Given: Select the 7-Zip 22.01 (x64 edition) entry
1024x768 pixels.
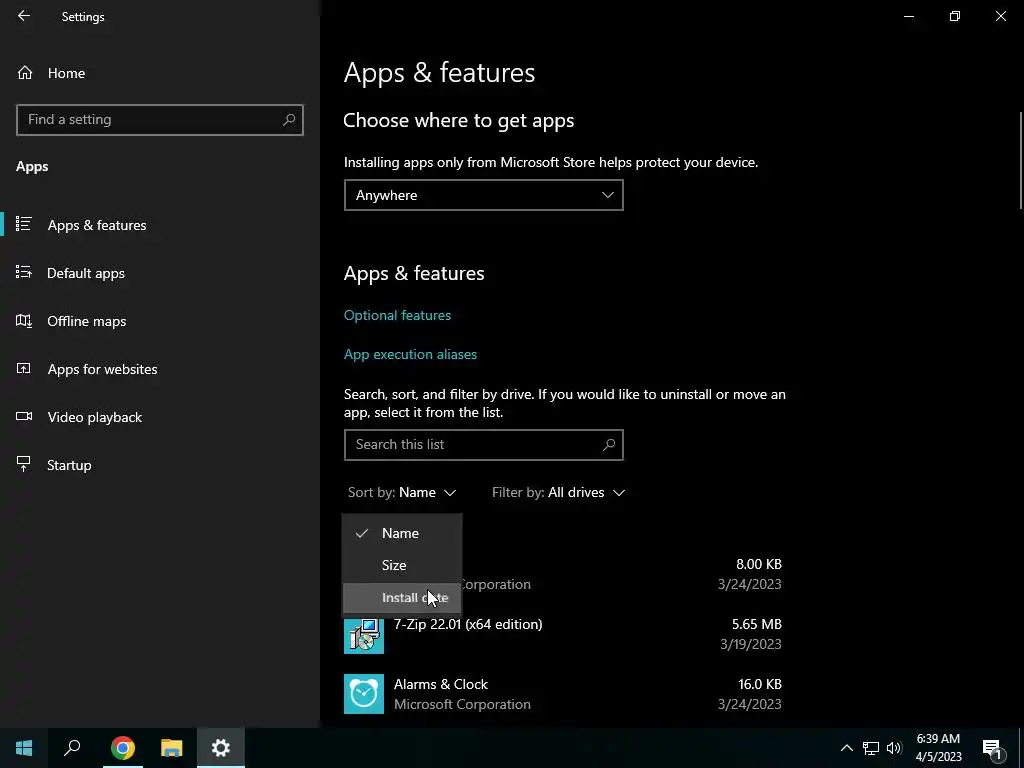Looking at the screenshot, I should (x=563, y=634).
